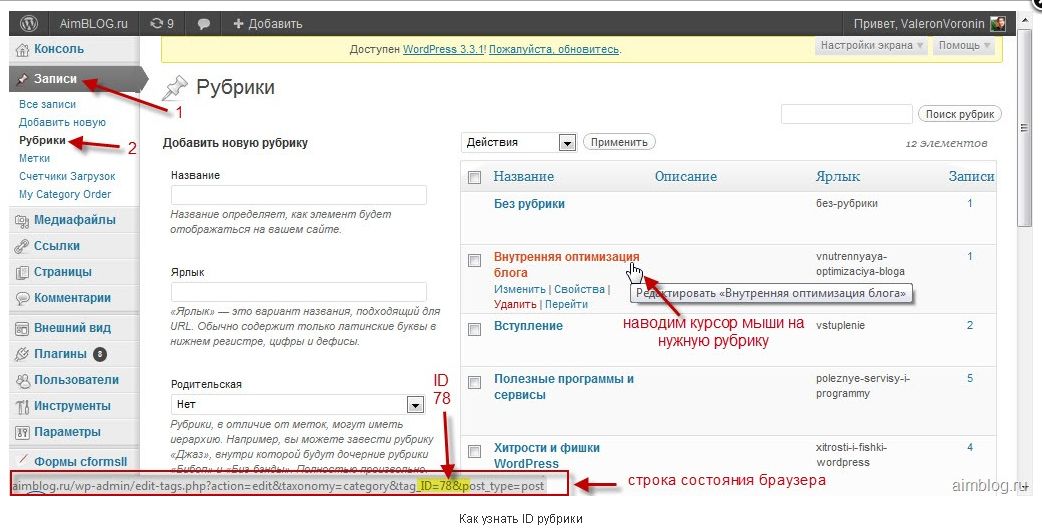Click post count 5 for Полезные программы
1042x529 pixels.
(x=970, y=379)
